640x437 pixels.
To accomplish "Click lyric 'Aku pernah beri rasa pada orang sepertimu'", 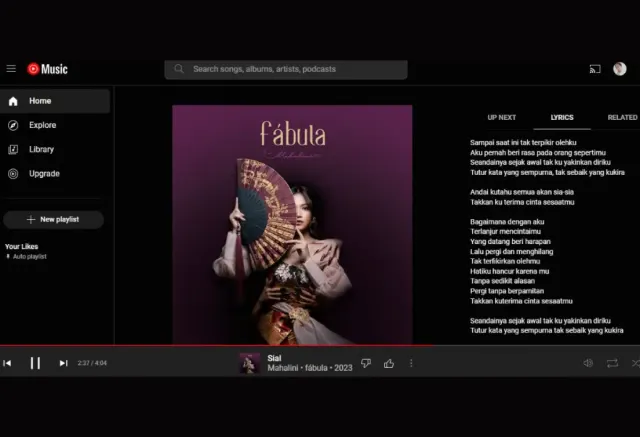I will coord(538,153).
